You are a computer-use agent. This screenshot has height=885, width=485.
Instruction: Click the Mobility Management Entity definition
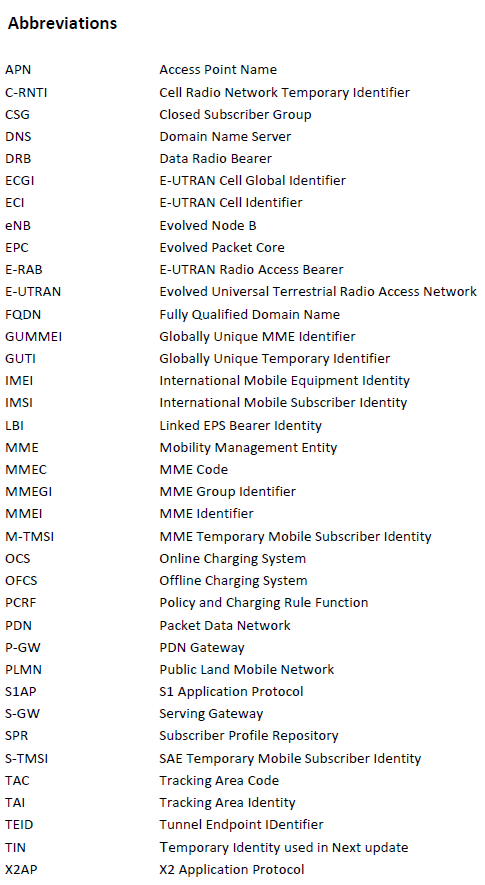point(248,448)
